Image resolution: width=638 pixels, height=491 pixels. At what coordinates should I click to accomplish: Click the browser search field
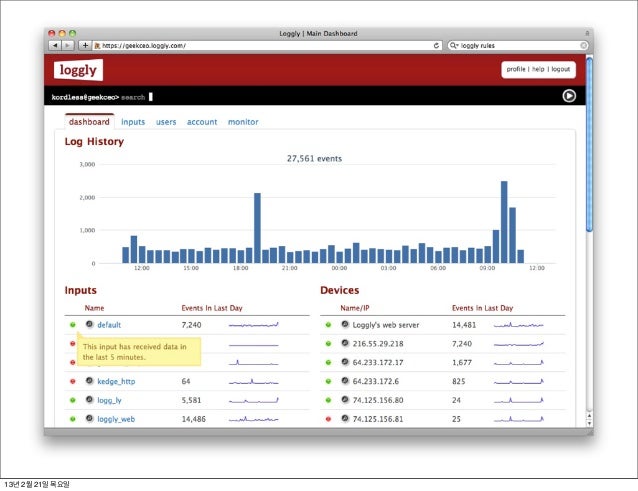[x=518, y=46]
